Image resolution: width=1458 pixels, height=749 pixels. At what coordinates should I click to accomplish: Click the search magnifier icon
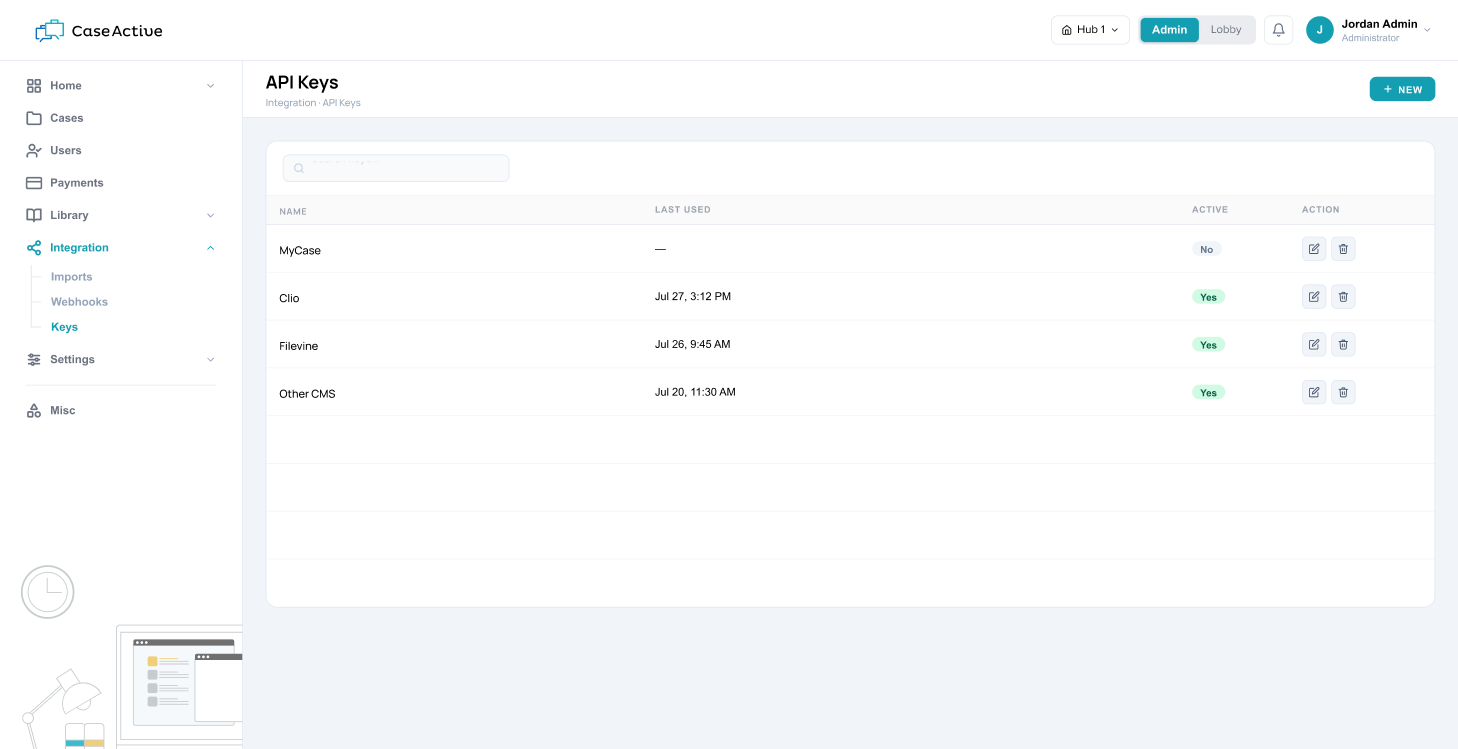tap(299, 168)
